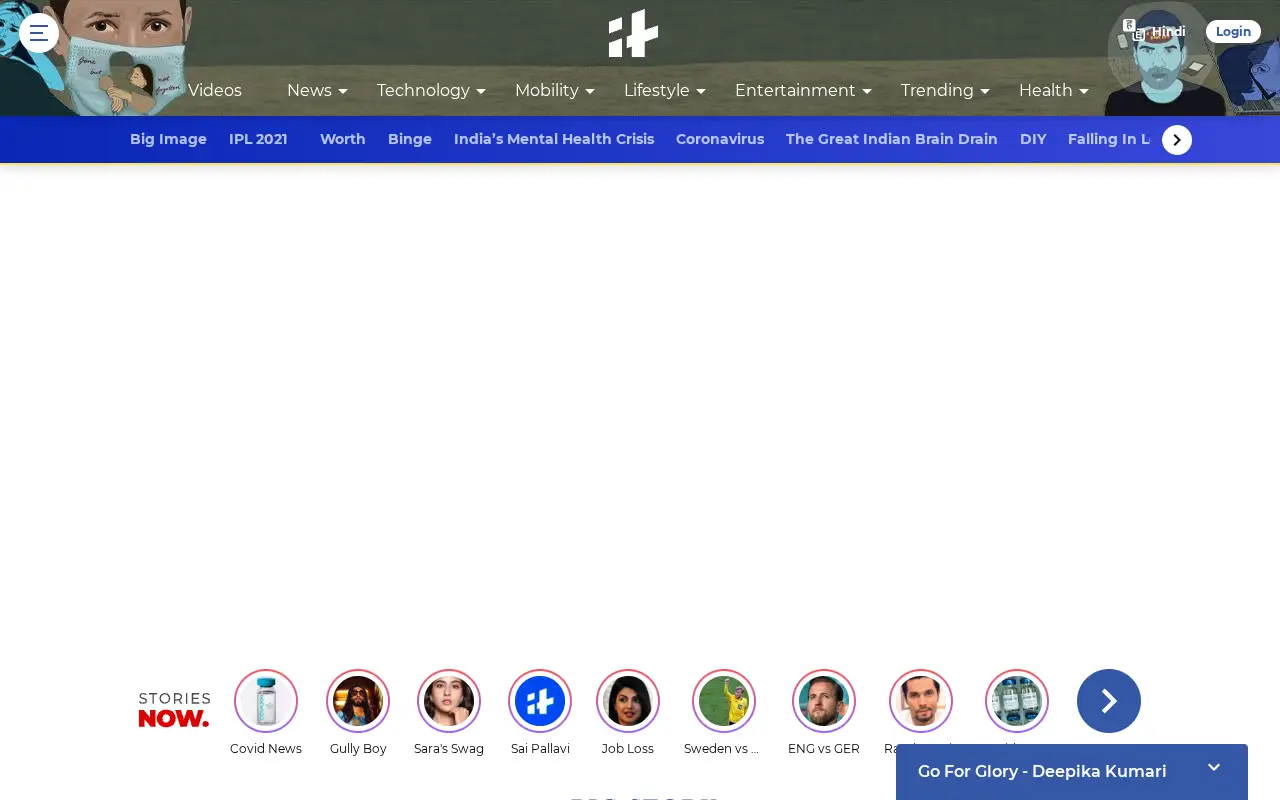Open The Great Indian Brain Drain
Image resolution: width=1280 pixels, height=800 pixels.
[892, 139]
